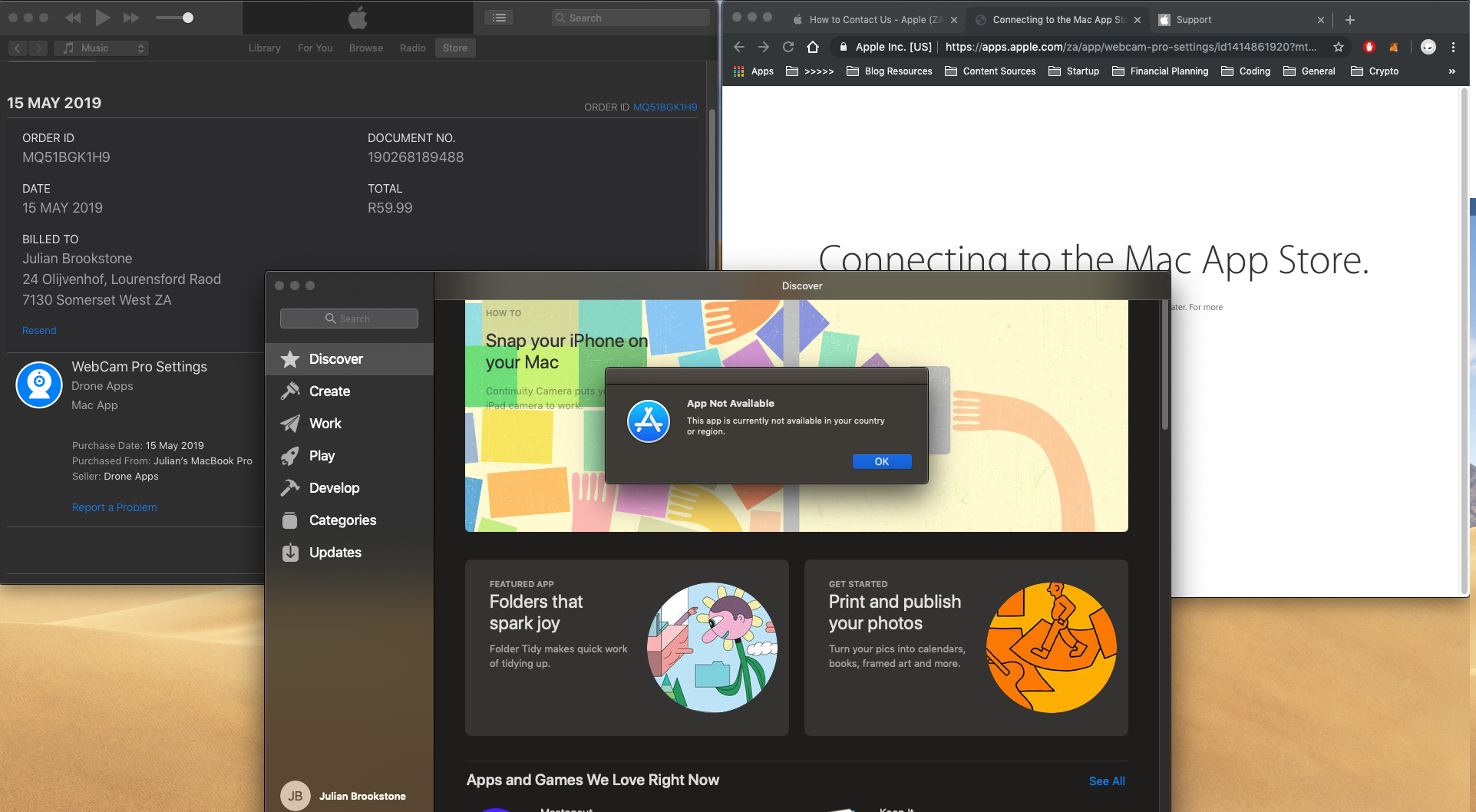Click OK in App Not Available dialog
The height and width of the screenshot is (812, 1476).
click(882, 461)
